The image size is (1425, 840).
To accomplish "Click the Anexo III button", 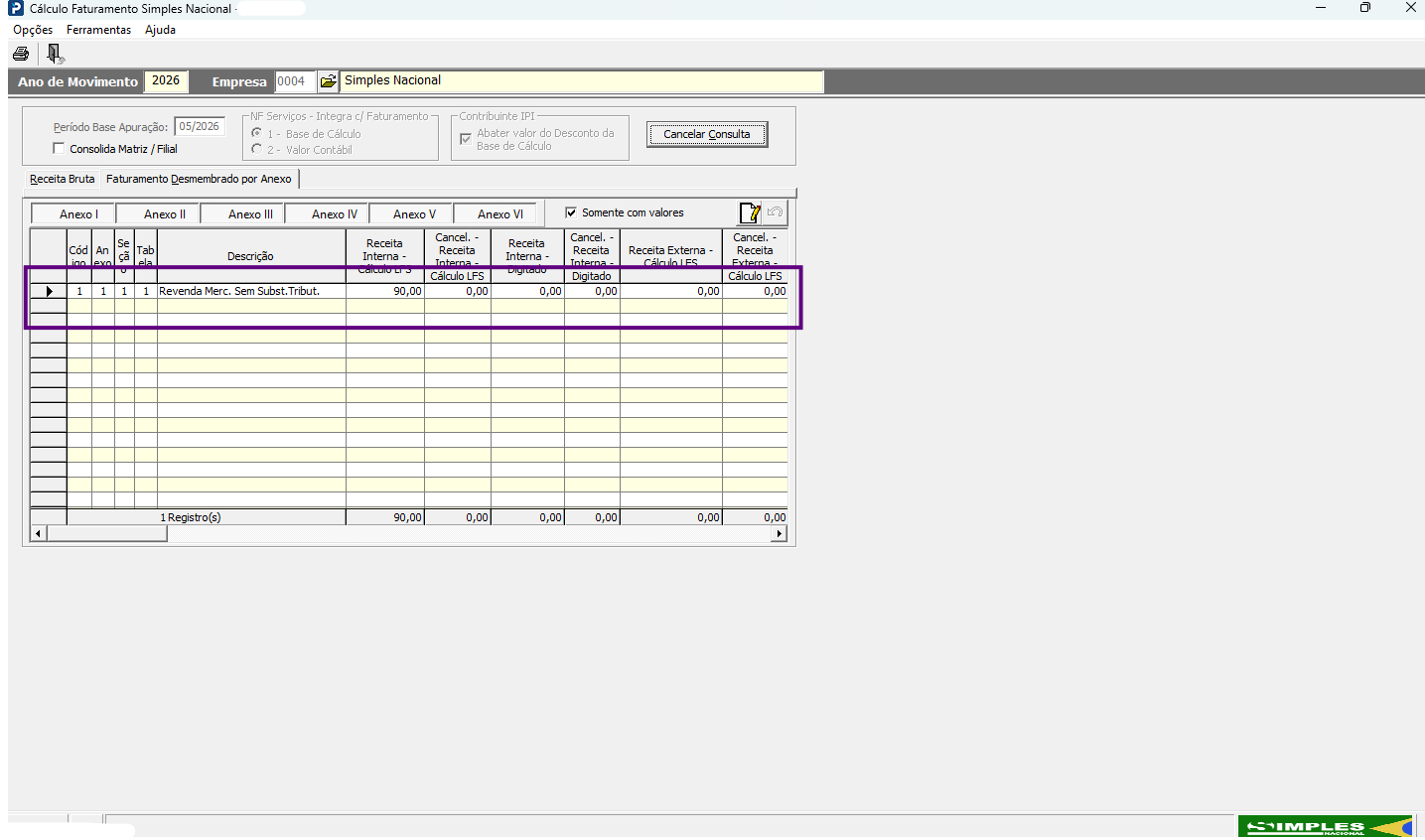I will (x=250, y=213).
